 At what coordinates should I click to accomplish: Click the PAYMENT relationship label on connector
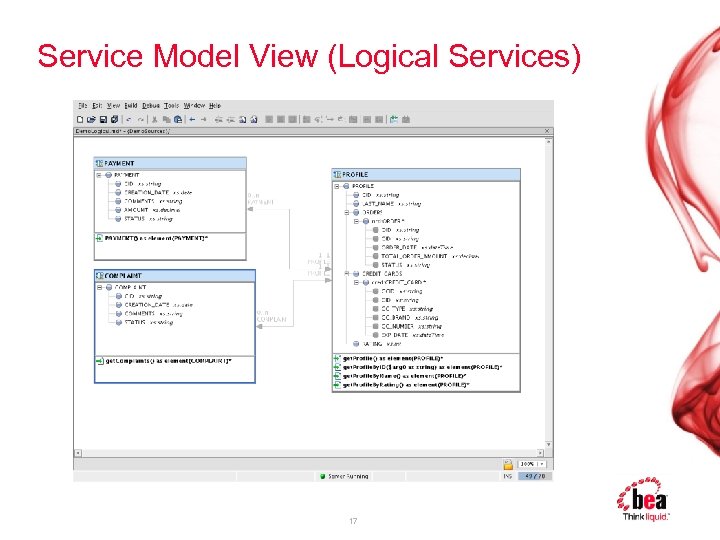(x=260, y=202)
